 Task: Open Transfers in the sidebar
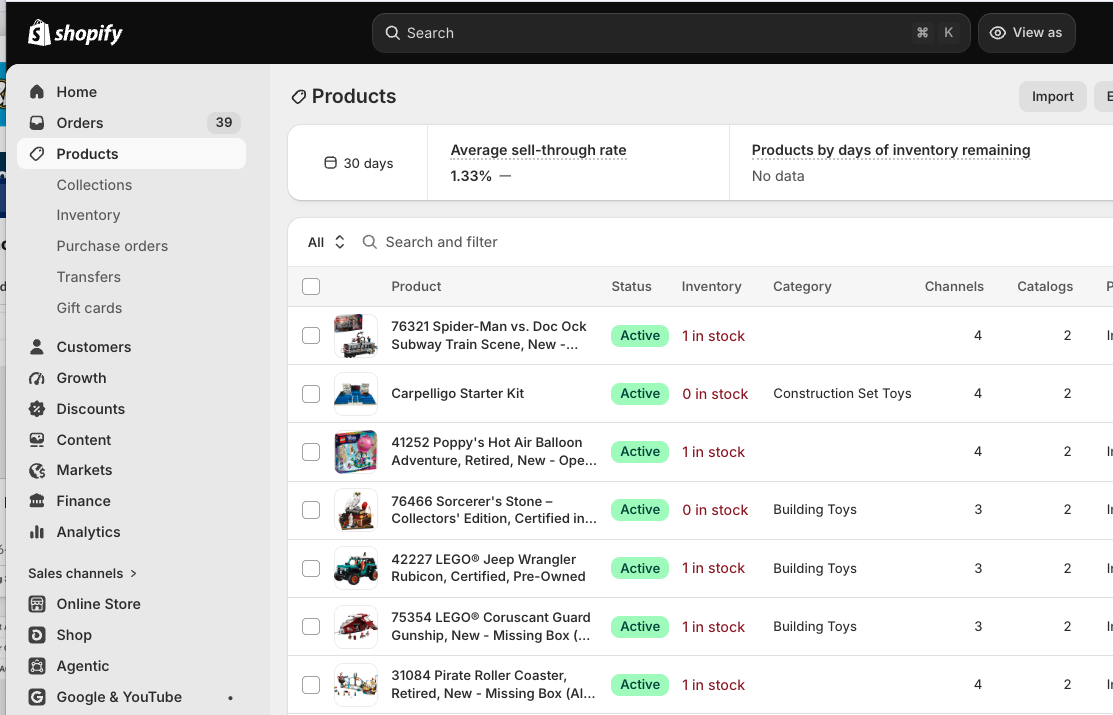tap(89, 277)
